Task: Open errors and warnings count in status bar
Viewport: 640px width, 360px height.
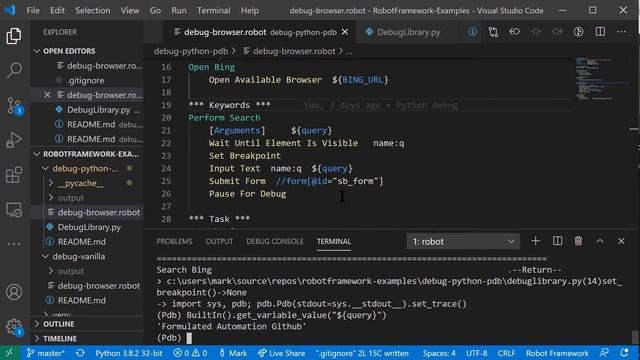Action: [190, 353]
